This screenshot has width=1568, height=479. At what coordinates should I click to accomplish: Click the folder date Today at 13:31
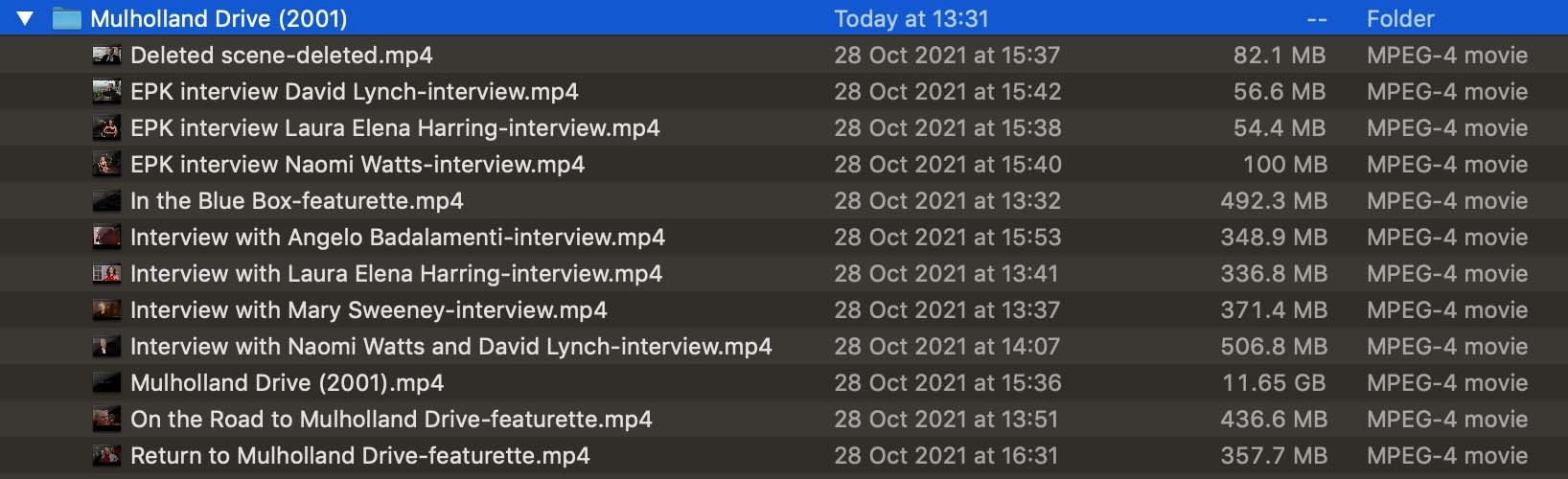pyautogui.click(x=911, y=18)
